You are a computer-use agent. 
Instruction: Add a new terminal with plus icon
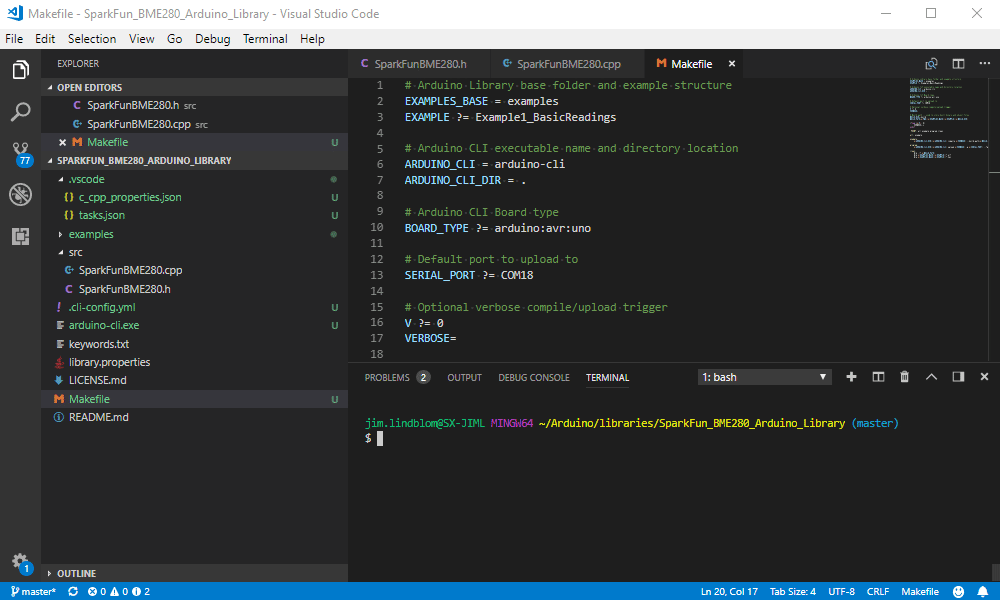pyautogui.click(x=851, y=377)
